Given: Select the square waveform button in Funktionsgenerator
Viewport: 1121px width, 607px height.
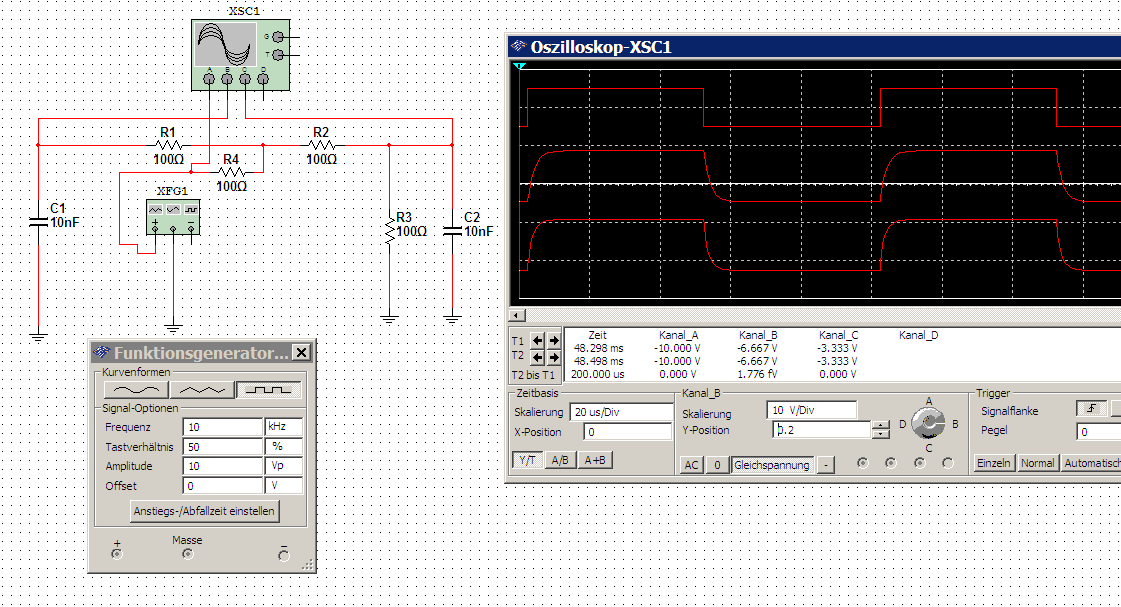Looking at the screenshot, I should point(269,390).
